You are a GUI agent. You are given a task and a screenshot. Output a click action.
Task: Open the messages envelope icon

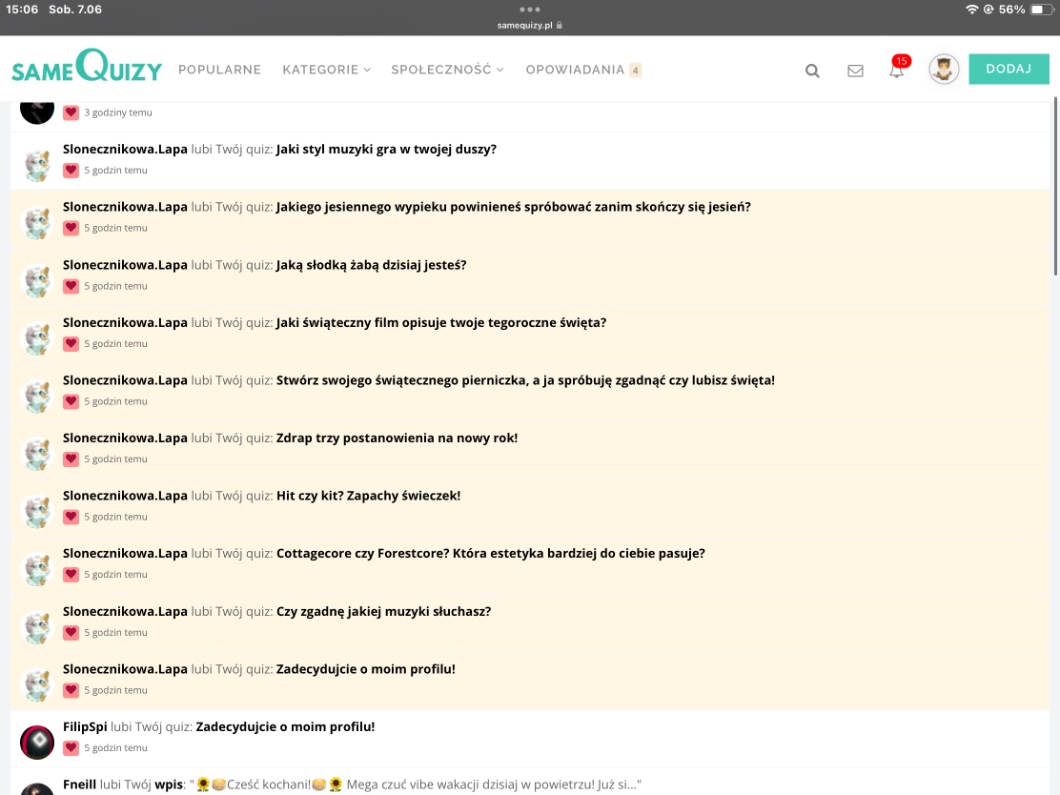855,70
